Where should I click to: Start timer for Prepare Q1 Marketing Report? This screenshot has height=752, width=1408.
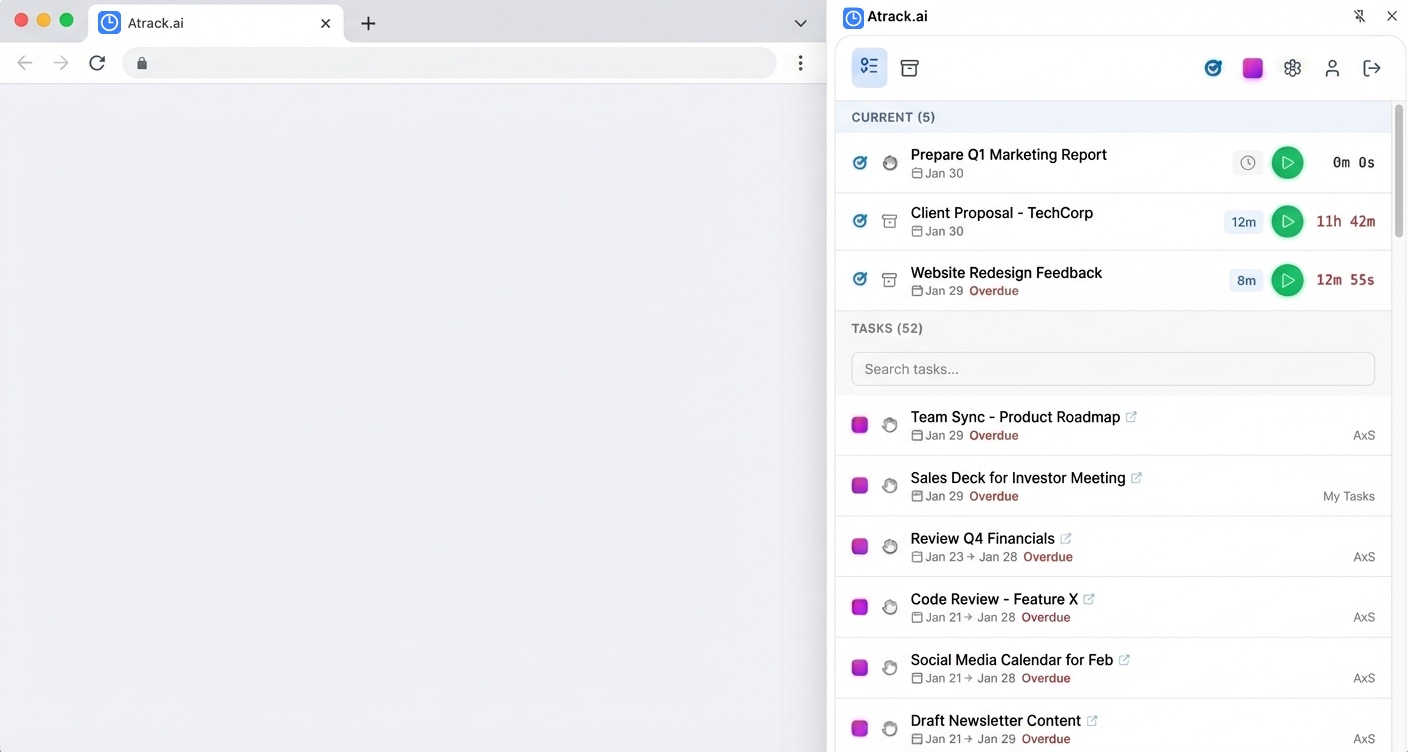click(1287, 163)
